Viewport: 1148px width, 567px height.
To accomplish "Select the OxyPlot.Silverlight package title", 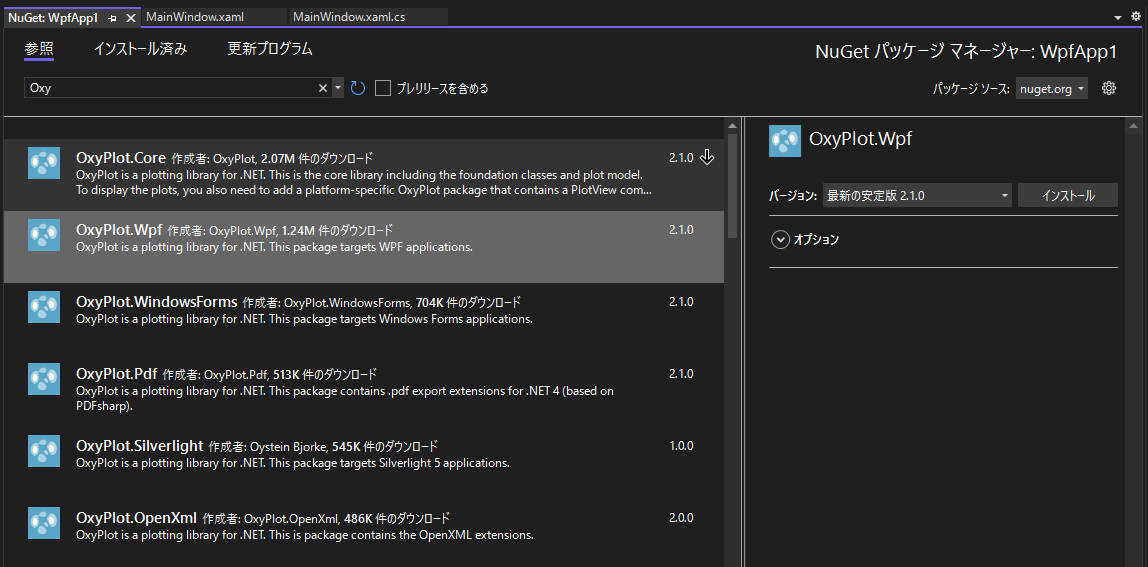I will coord(140,445).
